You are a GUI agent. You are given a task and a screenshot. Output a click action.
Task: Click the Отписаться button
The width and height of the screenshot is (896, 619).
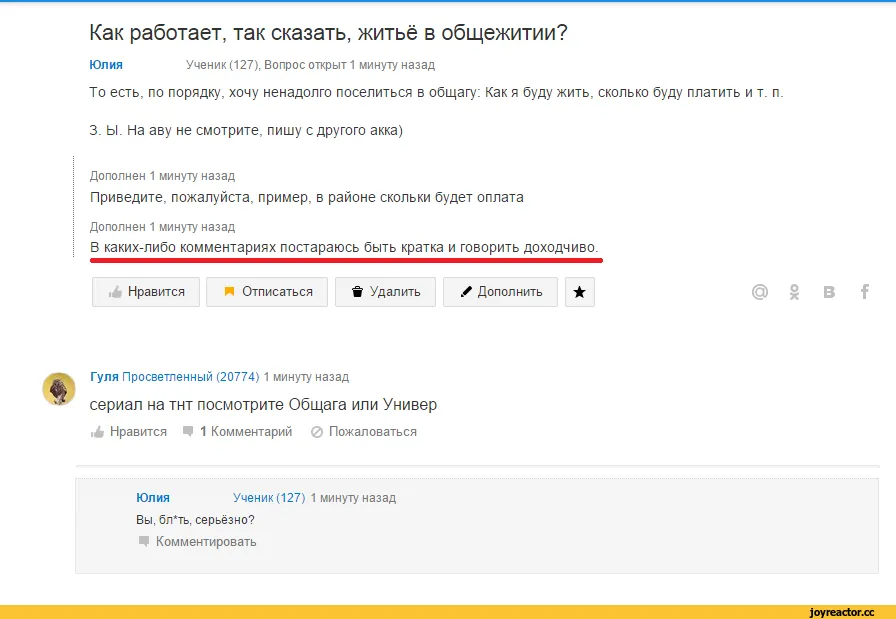coord(267,292)
